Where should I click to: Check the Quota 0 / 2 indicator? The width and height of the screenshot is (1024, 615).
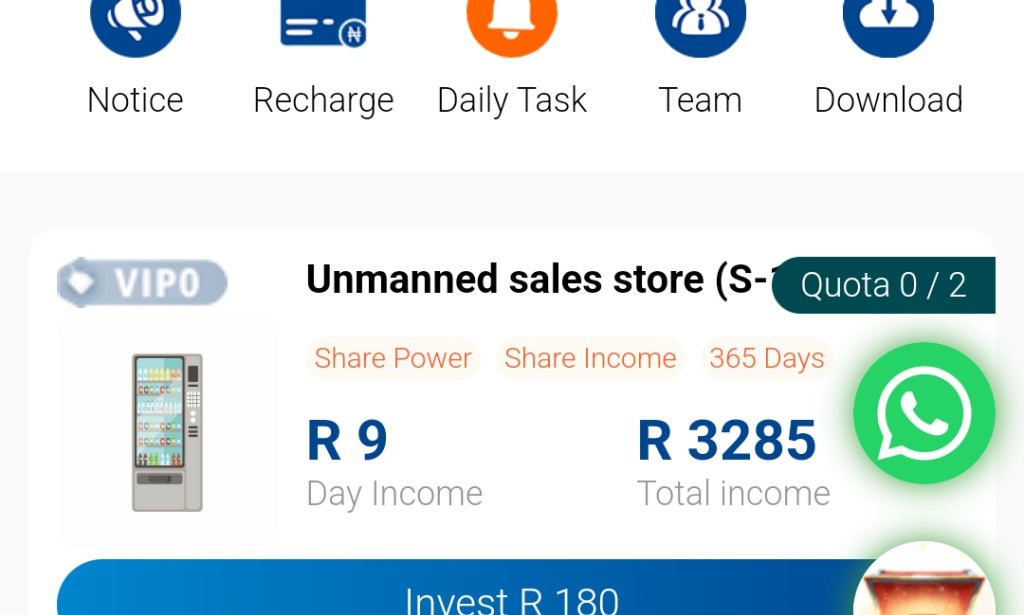(884, 285)
